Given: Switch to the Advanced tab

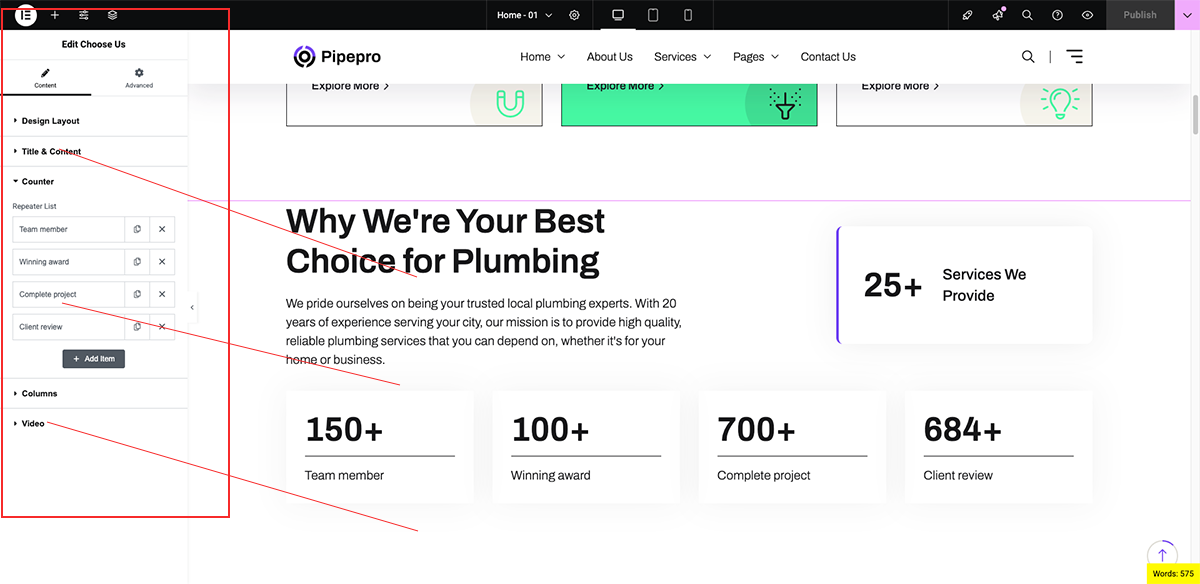Looking at the screenshot, I should point(139,78).
